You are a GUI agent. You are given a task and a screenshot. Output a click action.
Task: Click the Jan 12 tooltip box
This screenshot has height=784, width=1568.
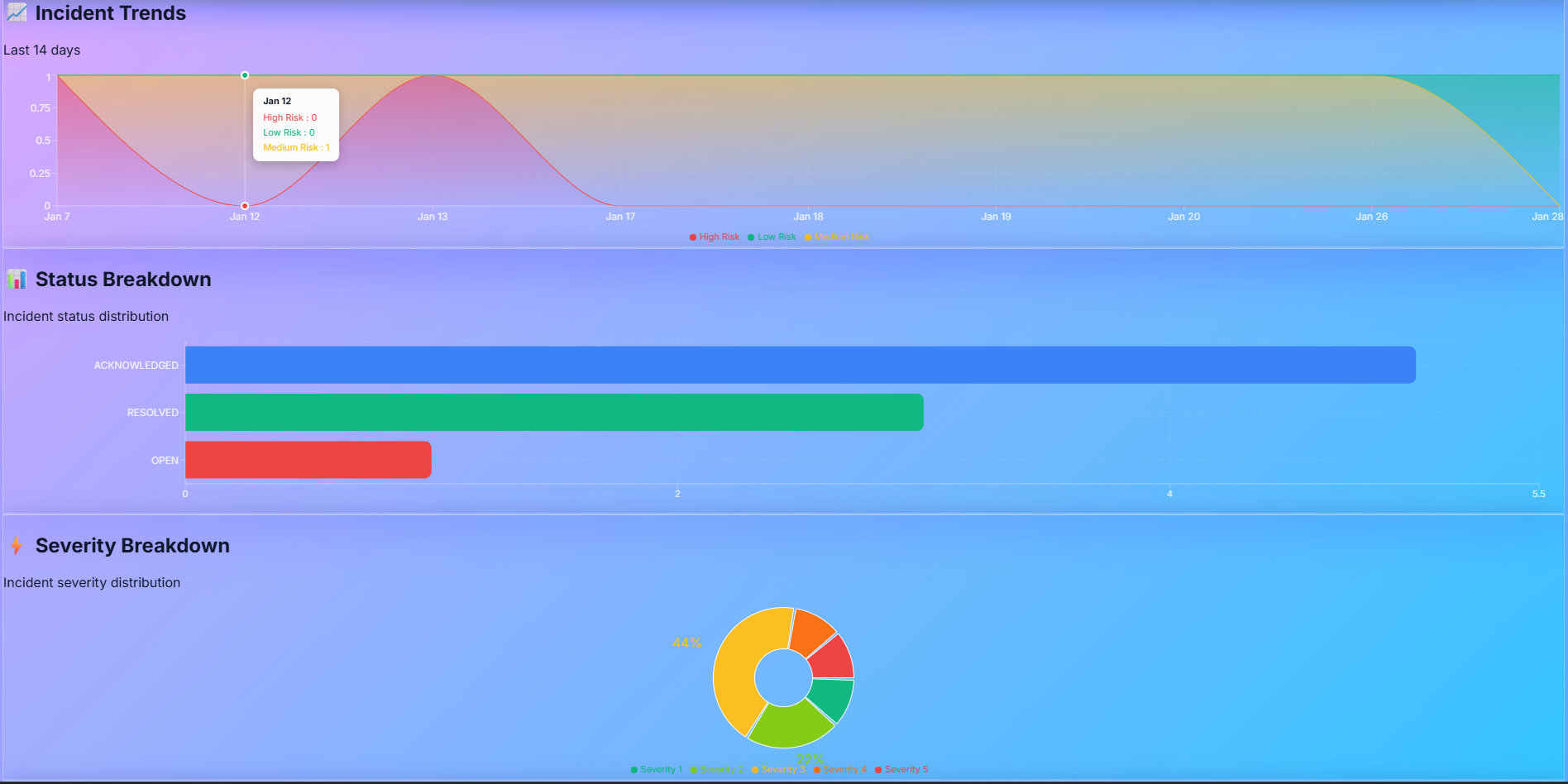click(x=296, y=124)
